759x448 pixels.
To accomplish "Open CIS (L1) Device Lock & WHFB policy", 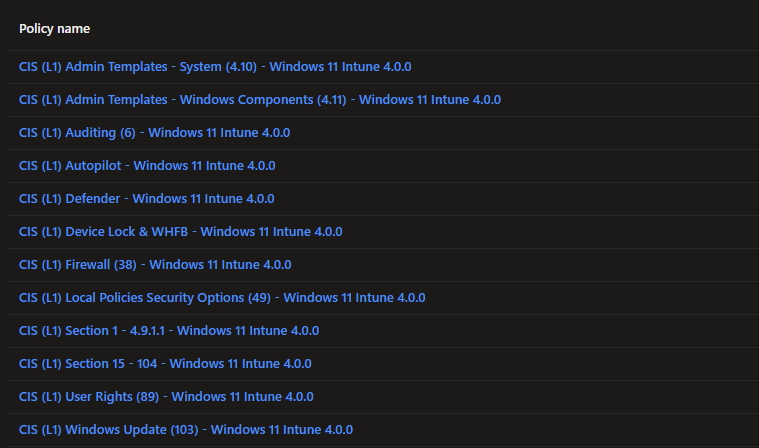I will [x=181, y=231].
